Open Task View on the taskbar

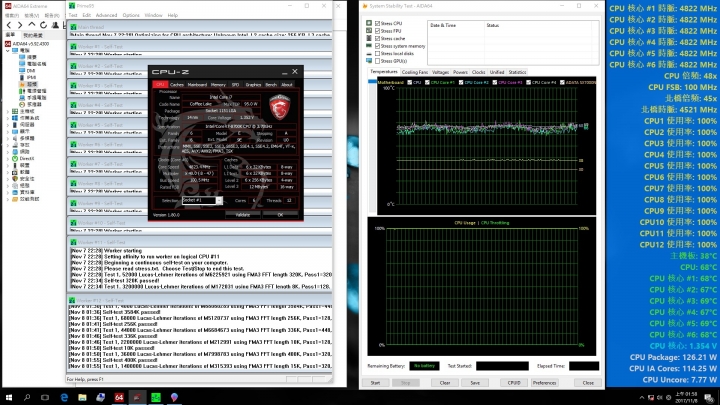pos(45,397)
